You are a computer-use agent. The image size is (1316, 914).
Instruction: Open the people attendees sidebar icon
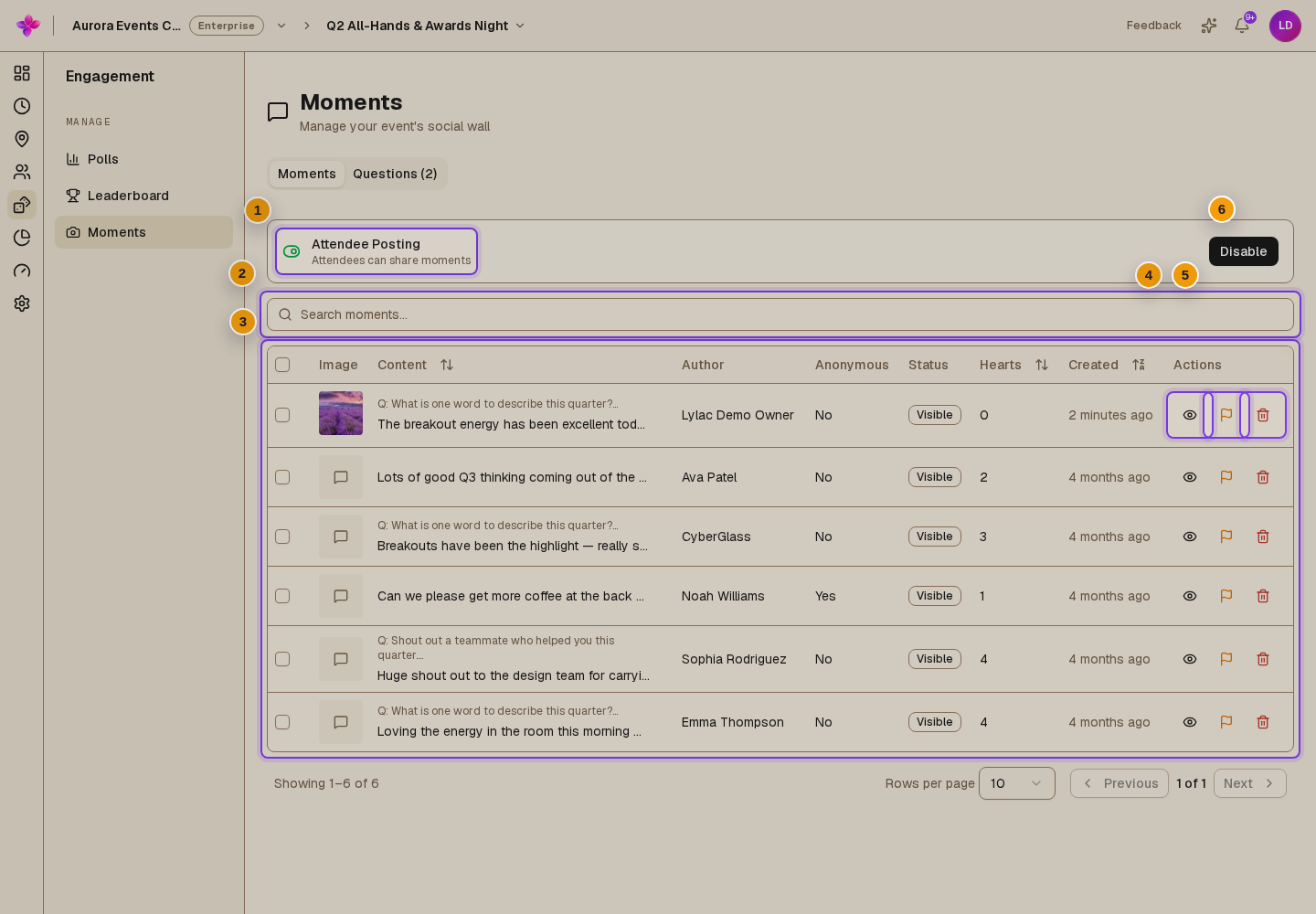click(22, 172)
